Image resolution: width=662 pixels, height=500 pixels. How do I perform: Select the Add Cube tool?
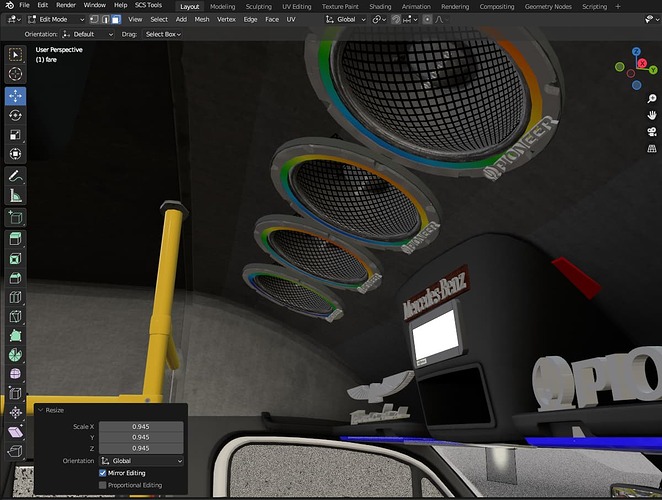pyautogui.click(x=16, y=217)
